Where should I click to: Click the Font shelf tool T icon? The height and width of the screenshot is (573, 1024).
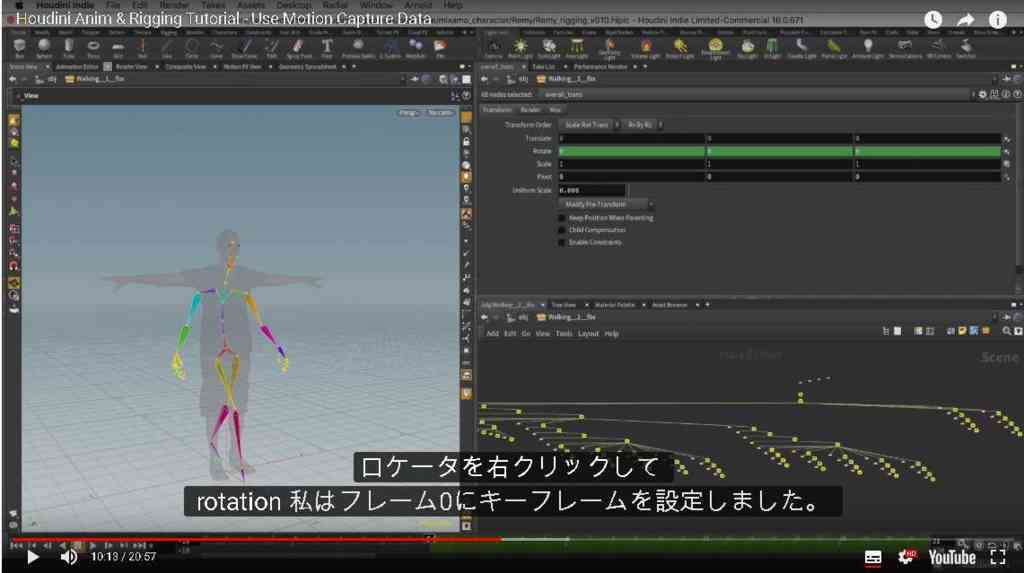tap(327, 48)
